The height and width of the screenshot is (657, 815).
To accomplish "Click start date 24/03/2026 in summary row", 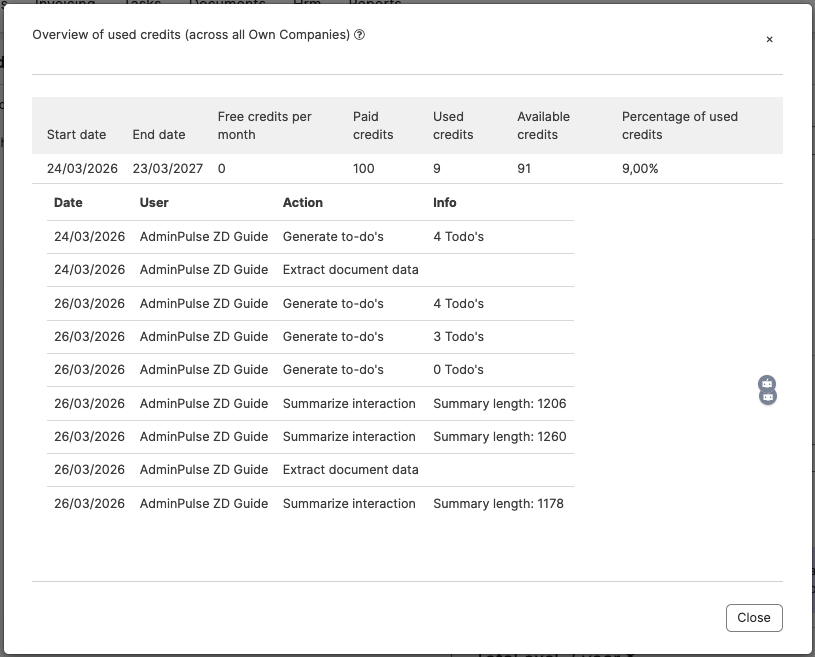I will 82,168.
